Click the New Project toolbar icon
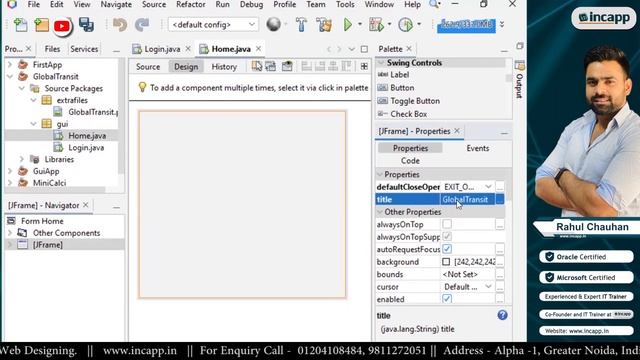This screenshot has height=360, width=640. [x=41, y=25]
